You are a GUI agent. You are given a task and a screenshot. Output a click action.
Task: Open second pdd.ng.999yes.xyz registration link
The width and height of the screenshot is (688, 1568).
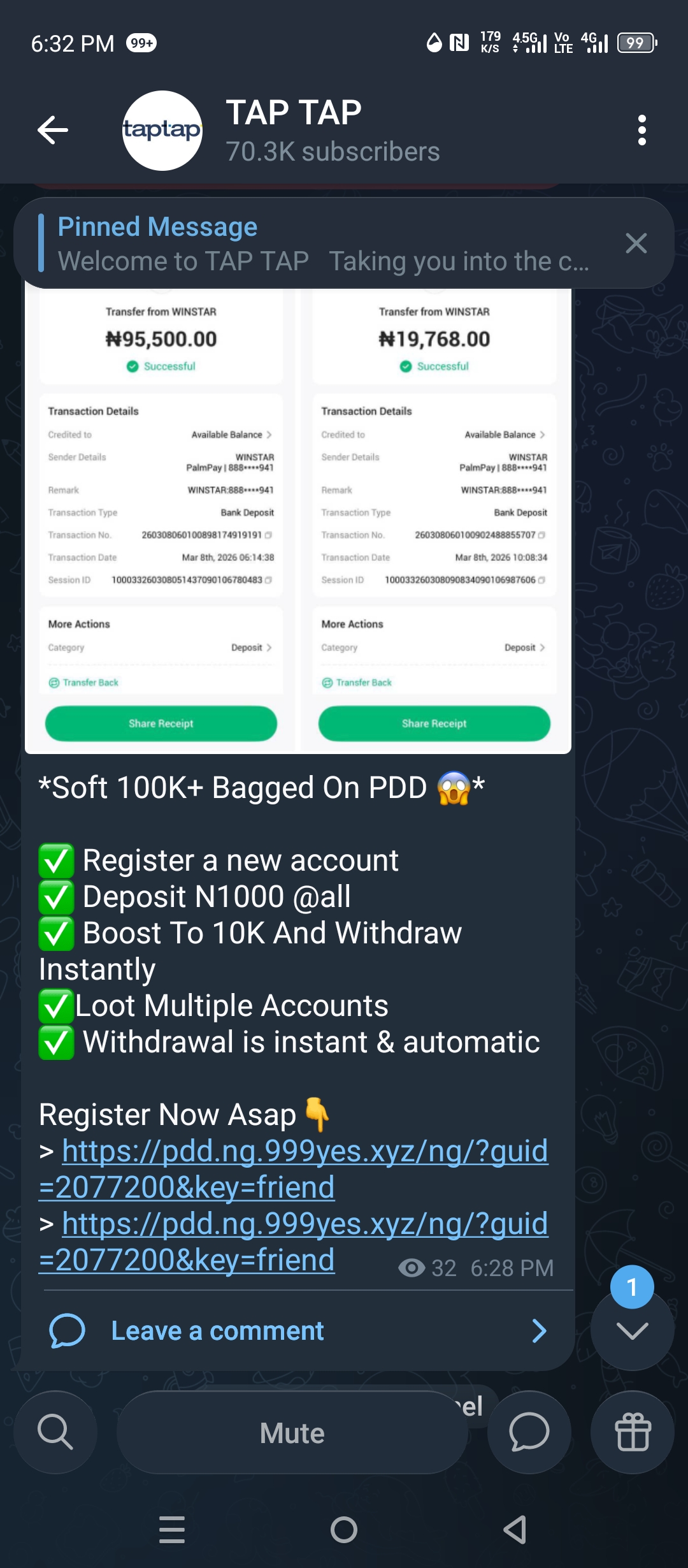coord(294,1242)
